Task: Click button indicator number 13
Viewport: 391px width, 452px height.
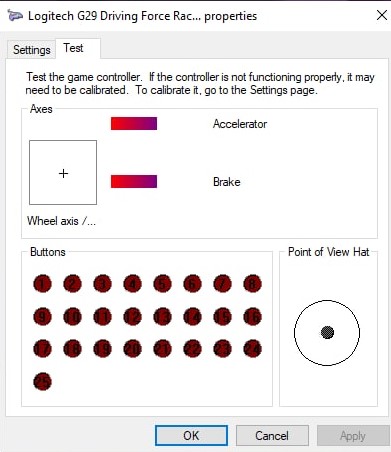Action: tap(162, 316)
